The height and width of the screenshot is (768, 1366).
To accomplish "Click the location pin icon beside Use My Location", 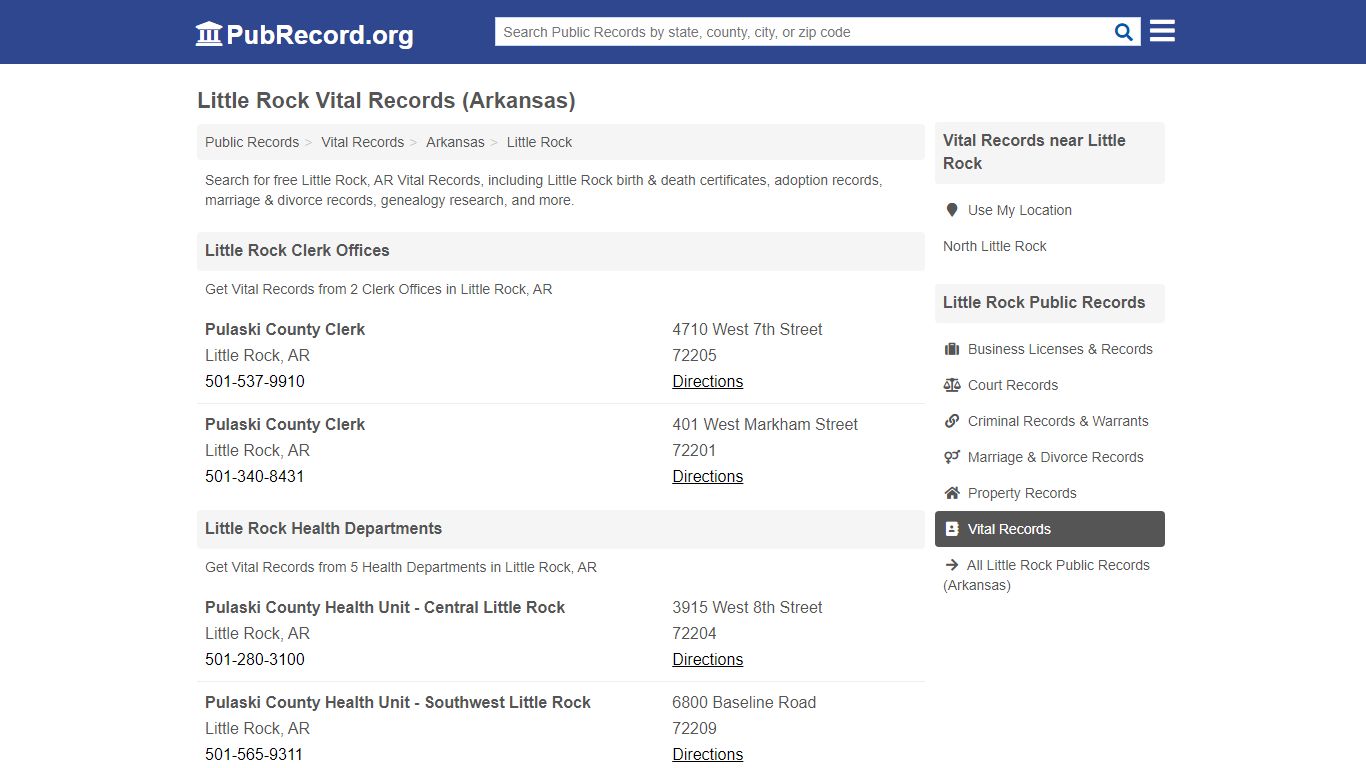I will point(952,210).
